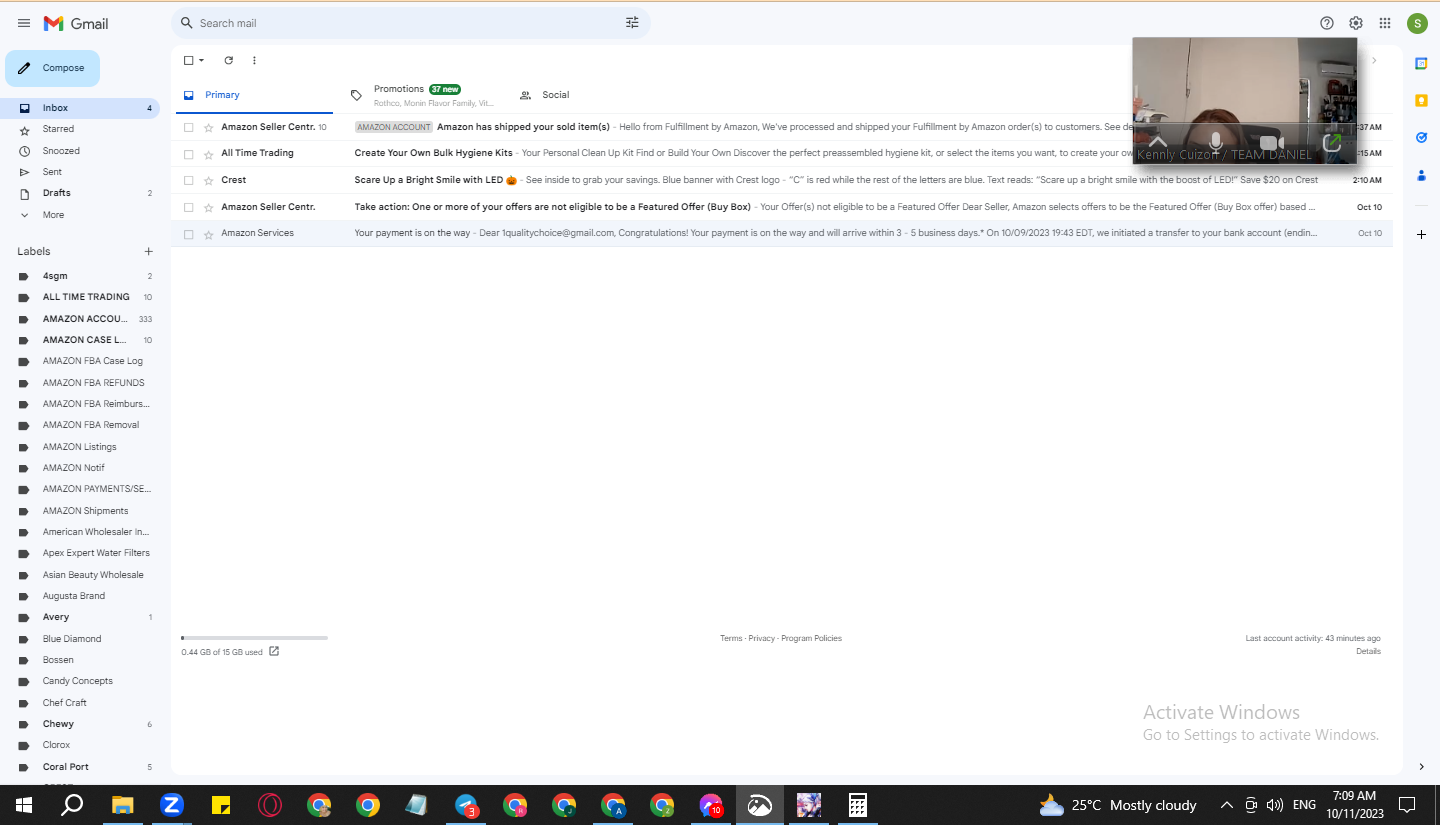Open the Privacy link in the footer

coord(762,638)
